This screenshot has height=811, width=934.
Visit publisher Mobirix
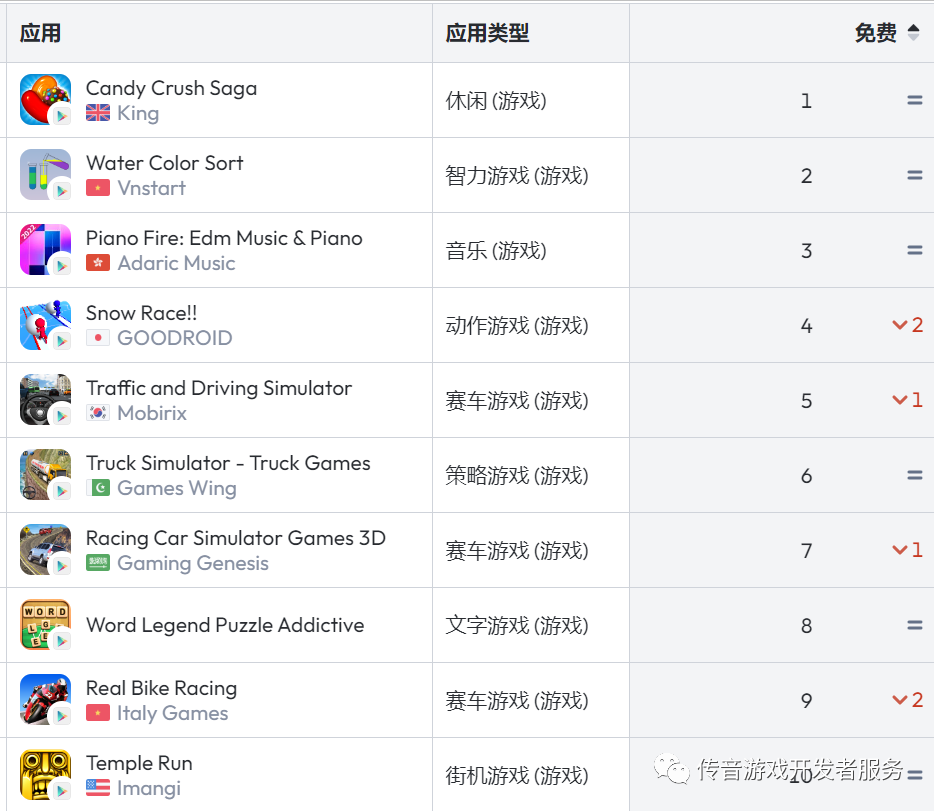[152, 413]
